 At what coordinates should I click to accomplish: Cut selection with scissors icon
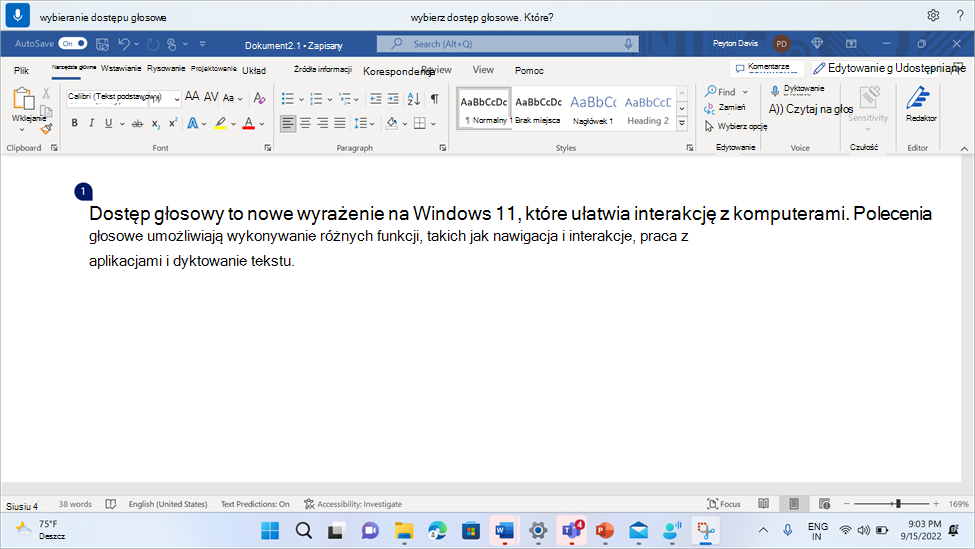[x=46, y=94]
